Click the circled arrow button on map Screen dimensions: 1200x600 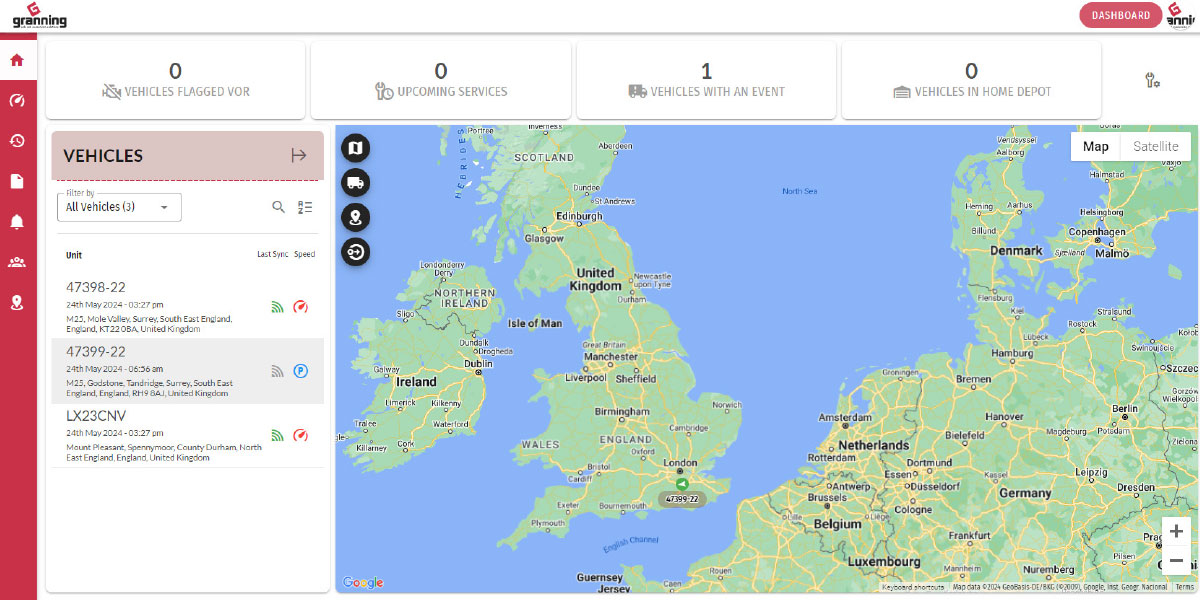(355, 252)
